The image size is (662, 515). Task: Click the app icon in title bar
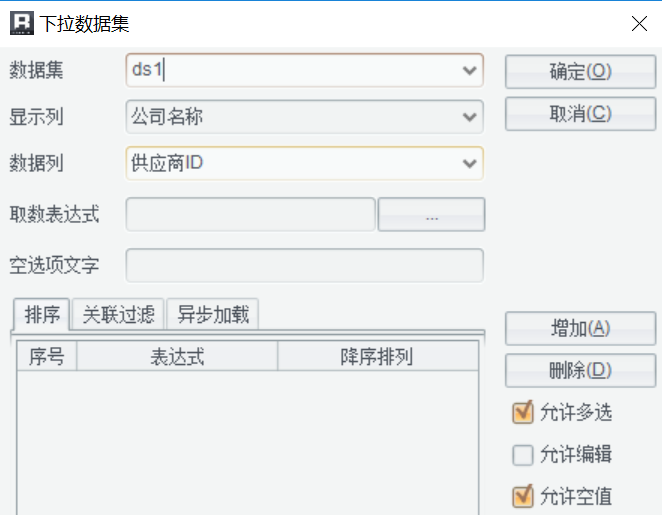pyautogui.click(x=21, y=23)
